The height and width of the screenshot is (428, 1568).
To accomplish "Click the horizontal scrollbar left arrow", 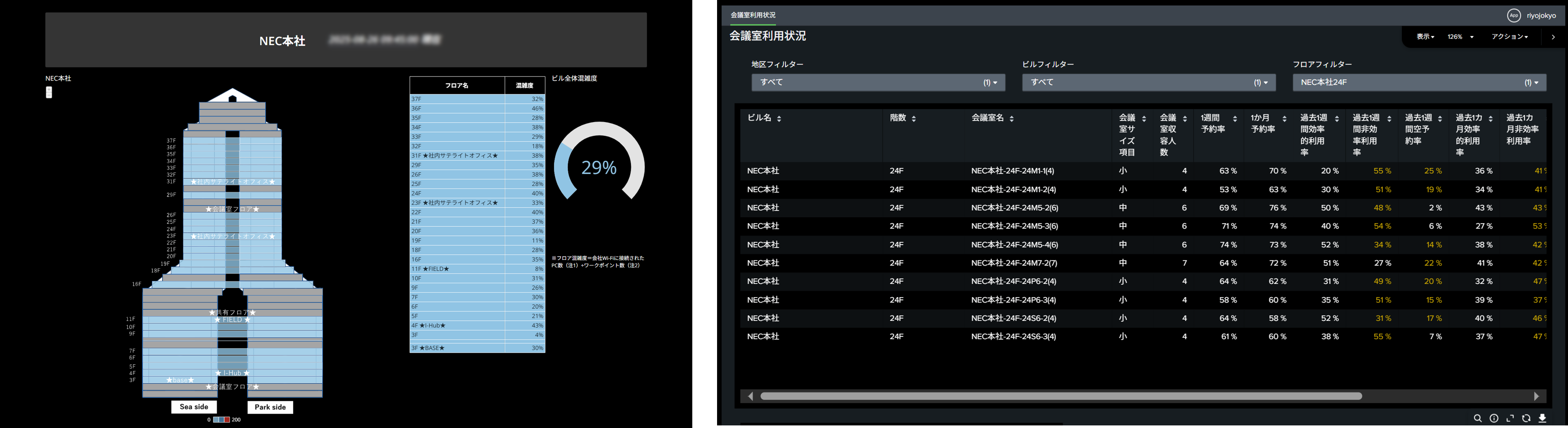I will point(750,396).
